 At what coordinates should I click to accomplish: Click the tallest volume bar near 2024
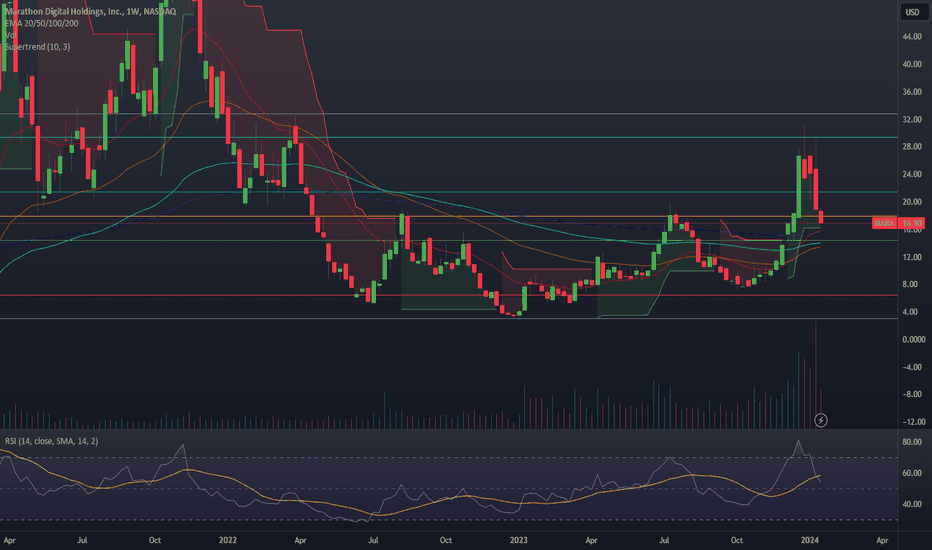[816, 375]
